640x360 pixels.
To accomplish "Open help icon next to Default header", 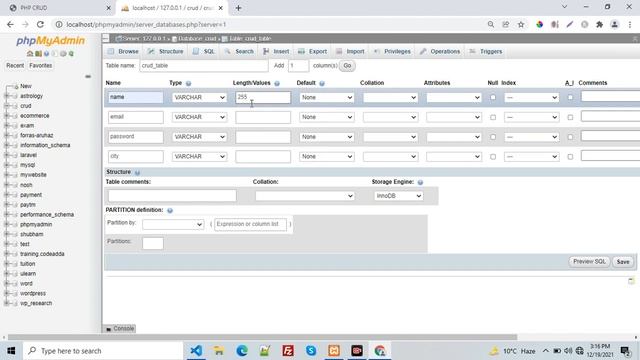I will (x=322, y=83).
